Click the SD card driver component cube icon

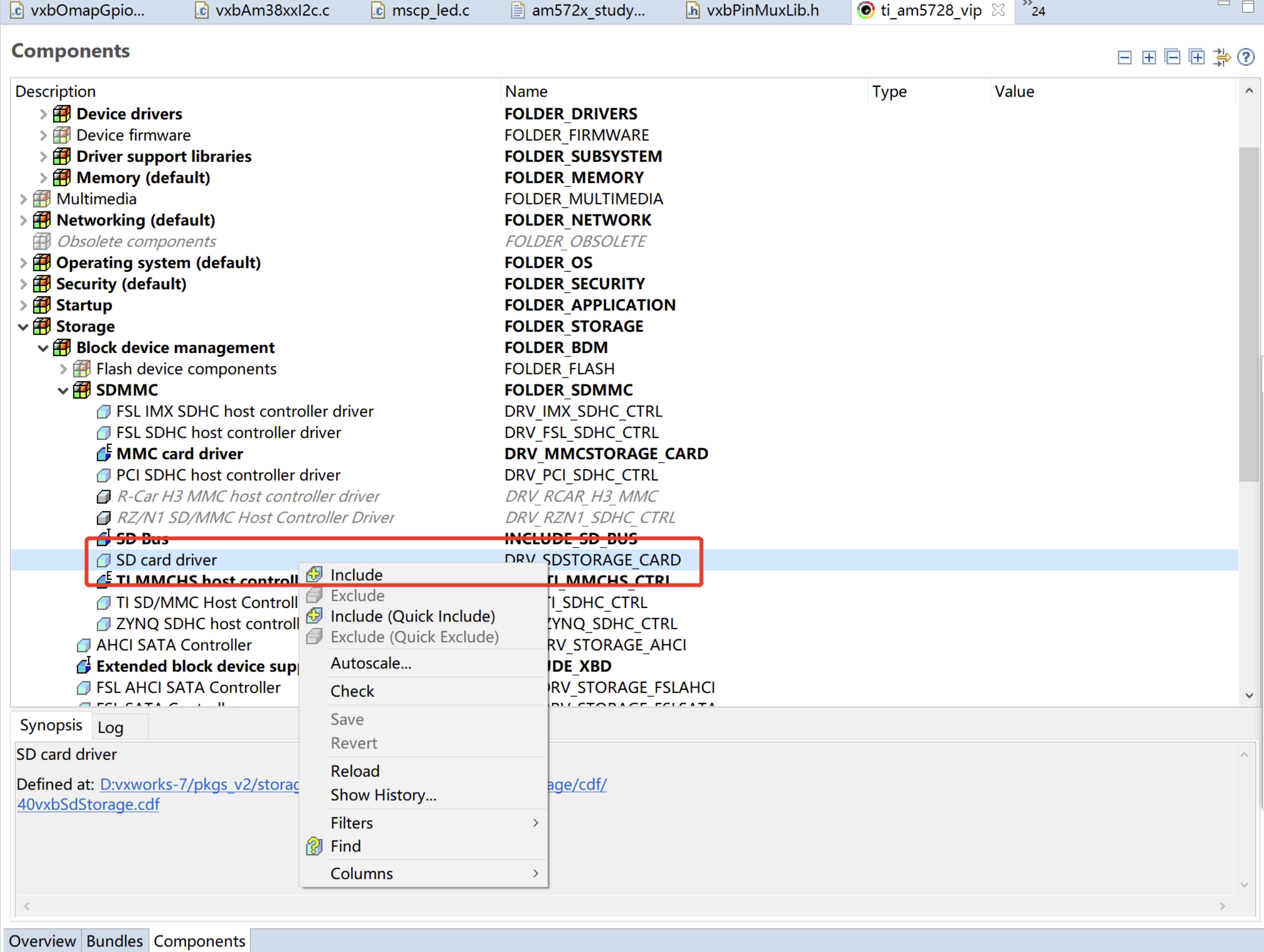tap(103, 560)
